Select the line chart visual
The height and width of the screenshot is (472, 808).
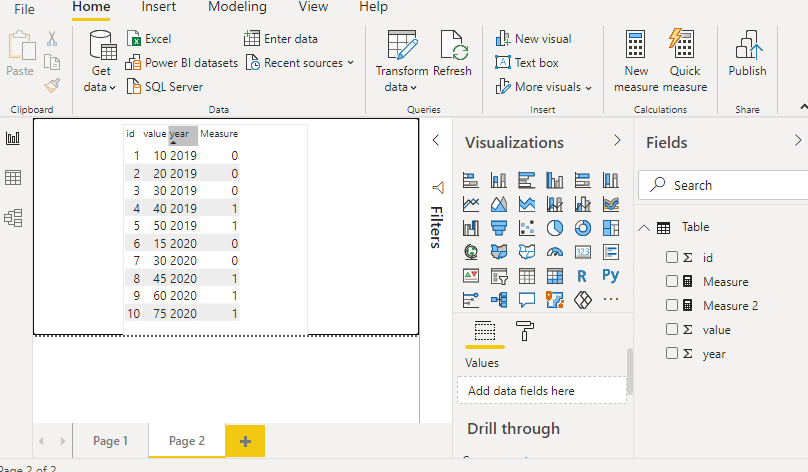click(470, 204)
